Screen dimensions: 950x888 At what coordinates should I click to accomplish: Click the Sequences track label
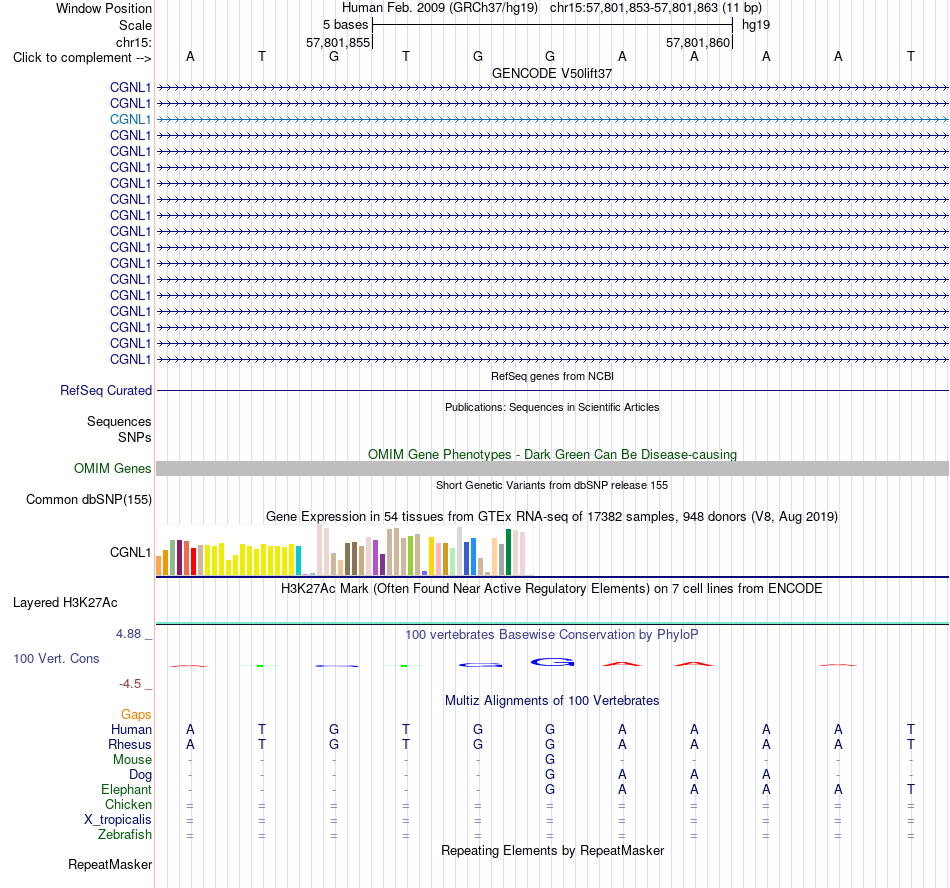tap(119, 422)
